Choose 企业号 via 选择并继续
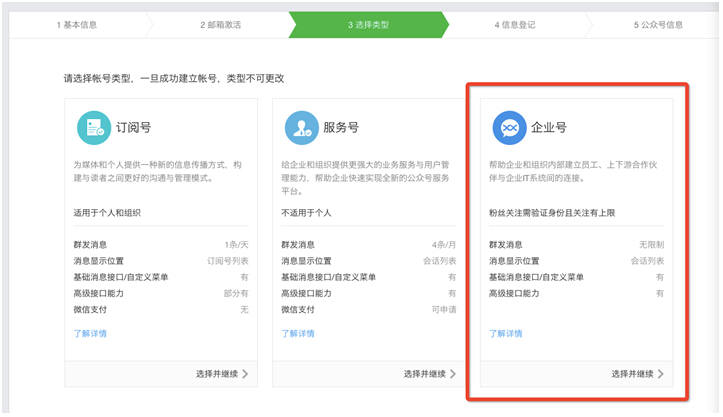 (632, 374)
